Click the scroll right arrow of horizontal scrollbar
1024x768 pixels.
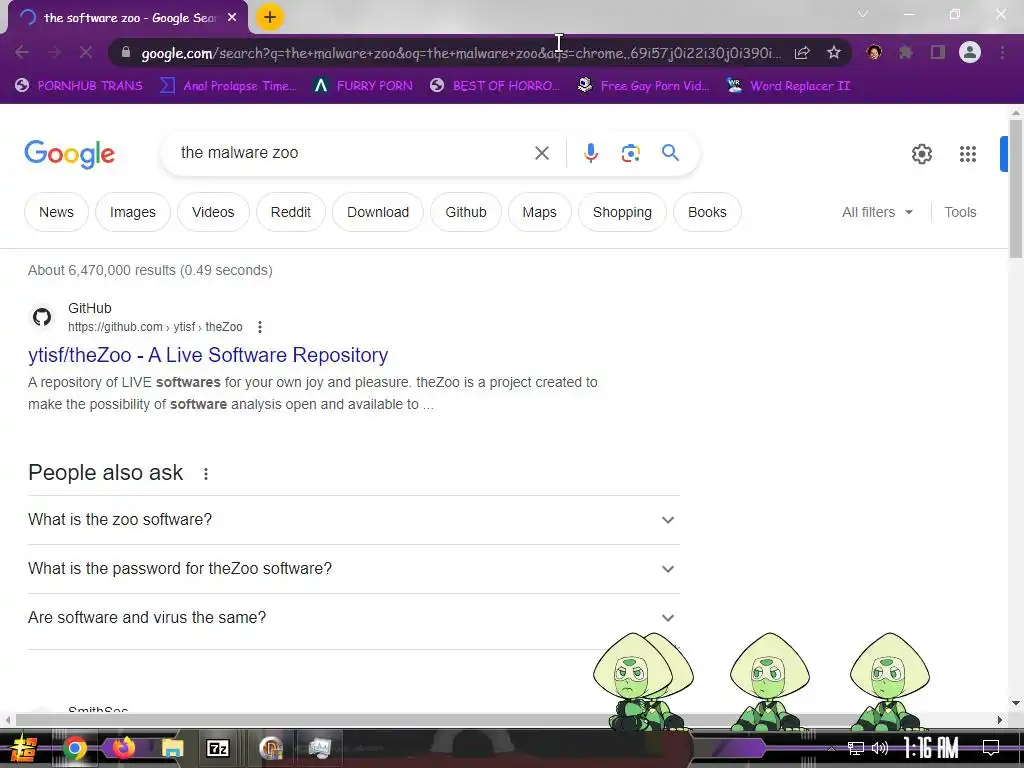click(1000, 720)
